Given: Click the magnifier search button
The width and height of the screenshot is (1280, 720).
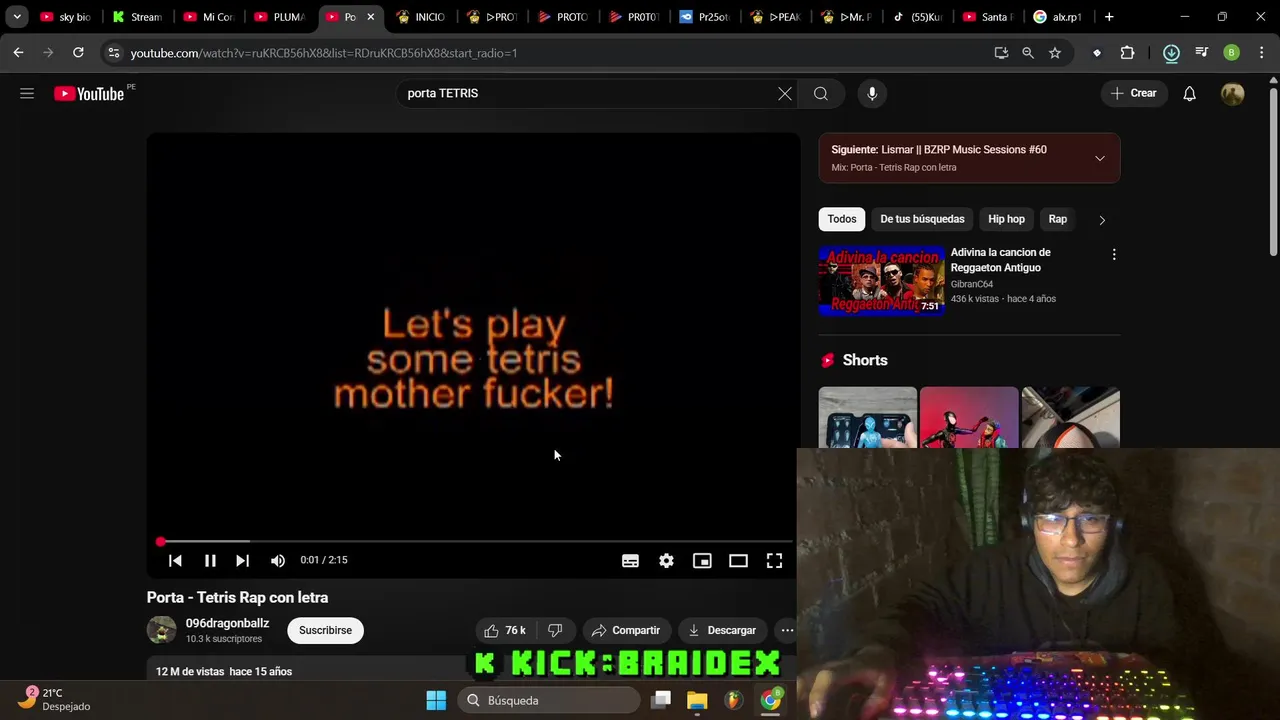Looking at the screenshot, I should point(821,93).
